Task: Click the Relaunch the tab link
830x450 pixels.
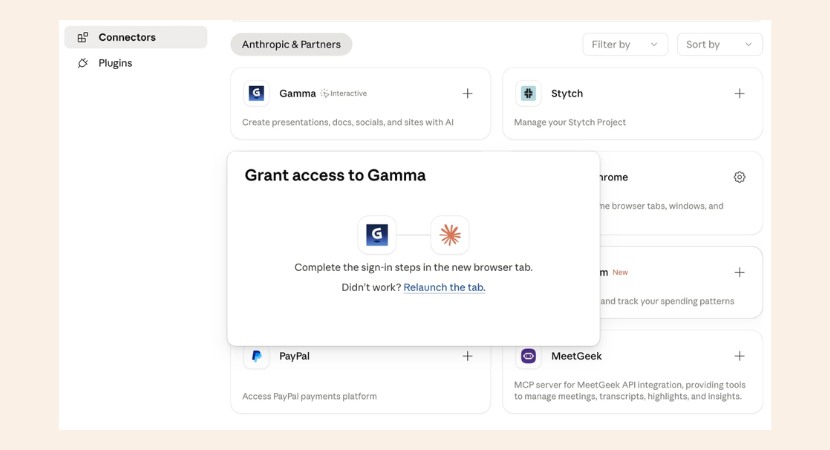Action: (x=444, y=287)
